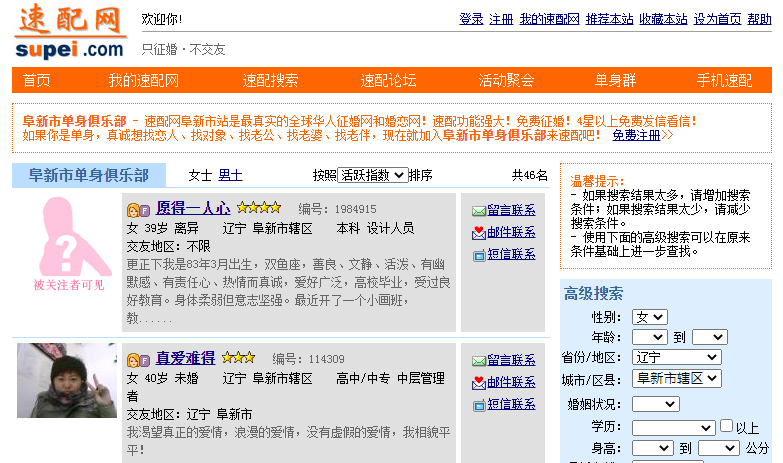783x463 pixels.
Task: Click the 阜新市单身俱乐部 section heading tab
Action: 89,175
